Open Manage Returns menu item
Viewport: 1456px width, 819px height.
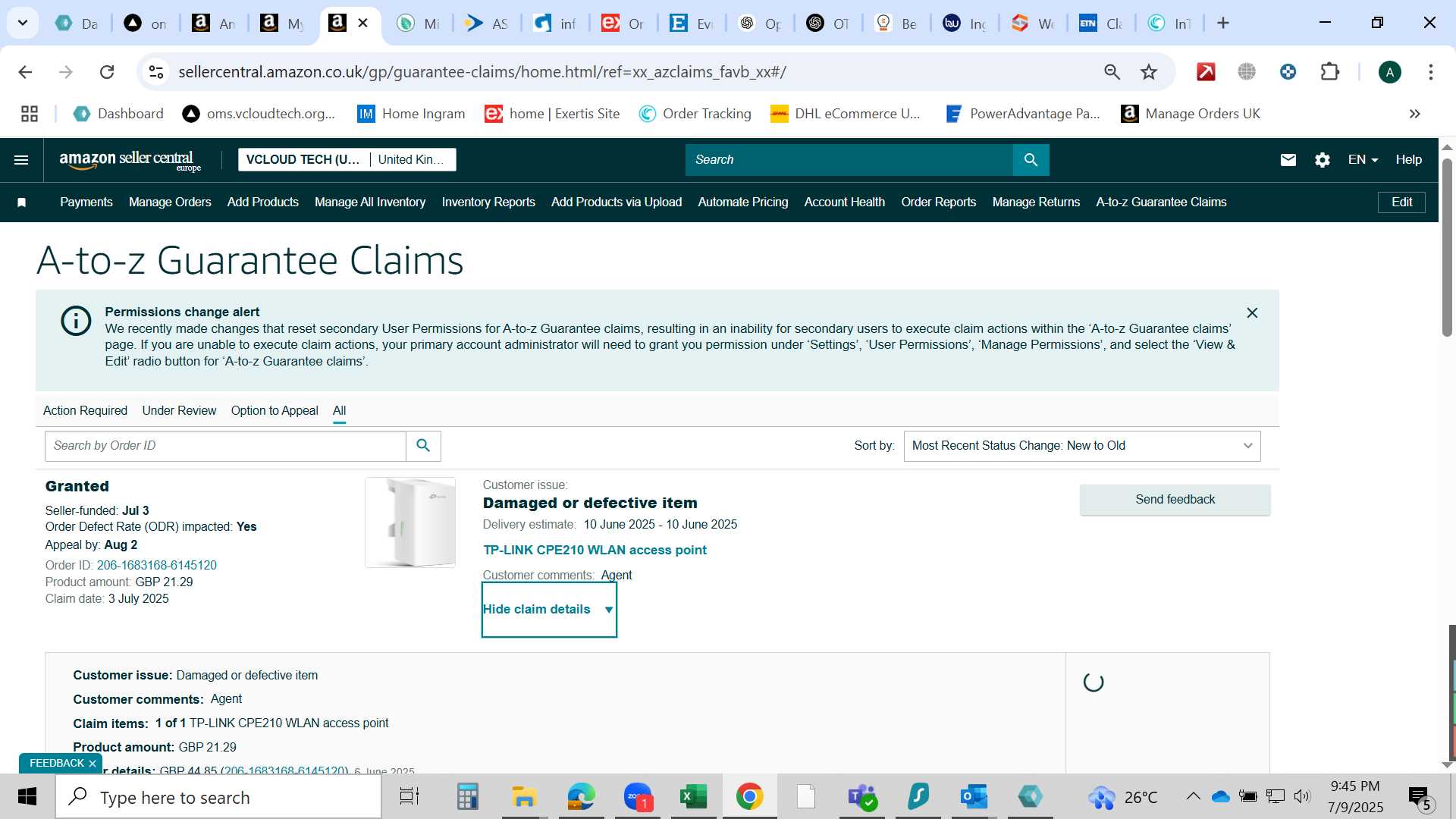point(1036,202)
